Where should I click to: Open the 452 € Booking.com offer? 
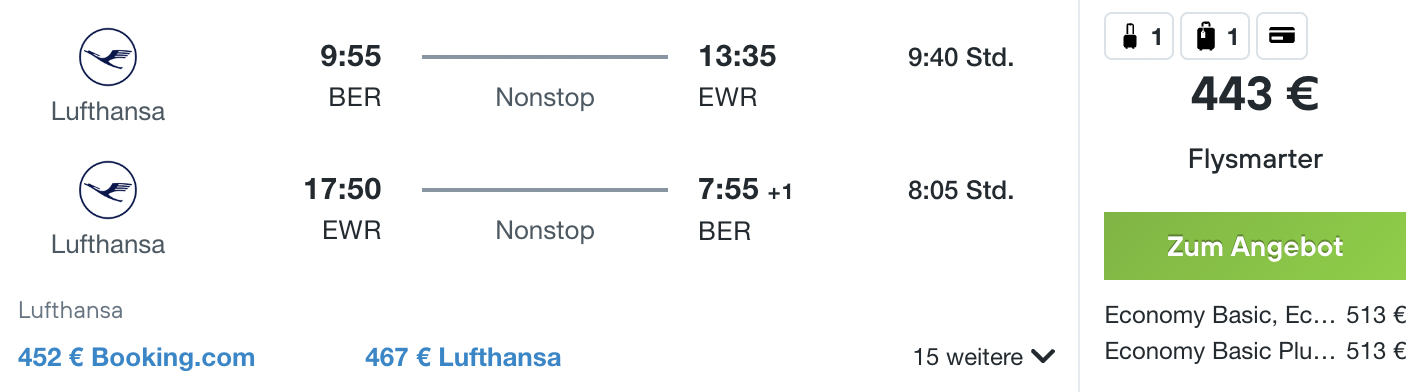[136, 357]
